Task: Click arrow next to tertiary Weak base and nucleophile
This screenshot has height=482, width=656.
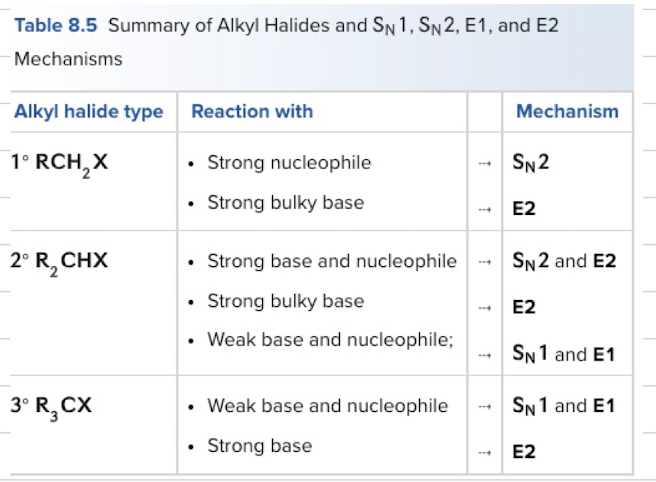Action: [x=484, y=406]
